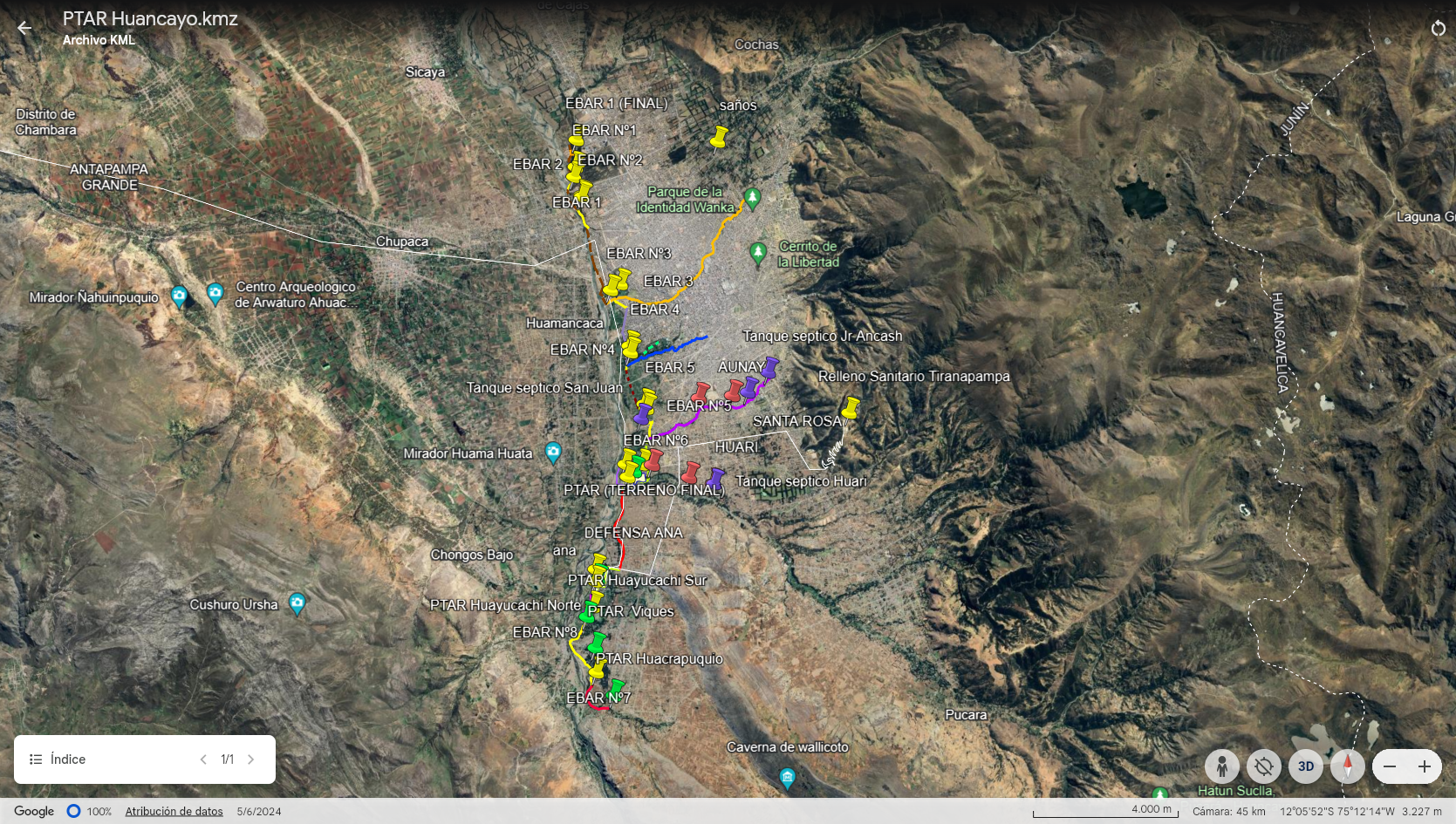Toggle the 3D view button
This screenshot has width=1456, height=824.
pyautogui.click(x=1305, y=766)
